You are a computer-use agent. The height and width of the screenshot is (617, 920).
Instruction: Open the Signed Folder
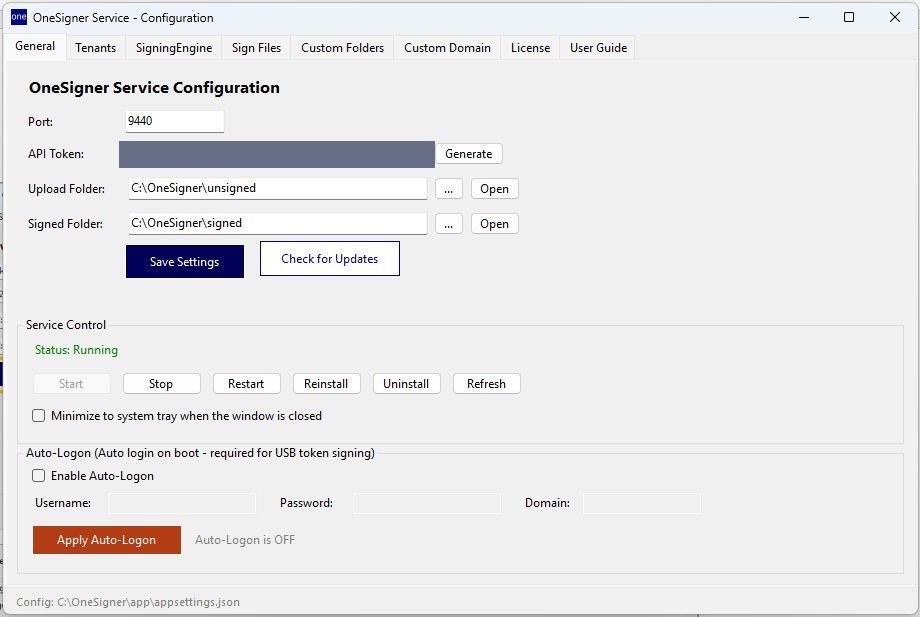[495, 224]
